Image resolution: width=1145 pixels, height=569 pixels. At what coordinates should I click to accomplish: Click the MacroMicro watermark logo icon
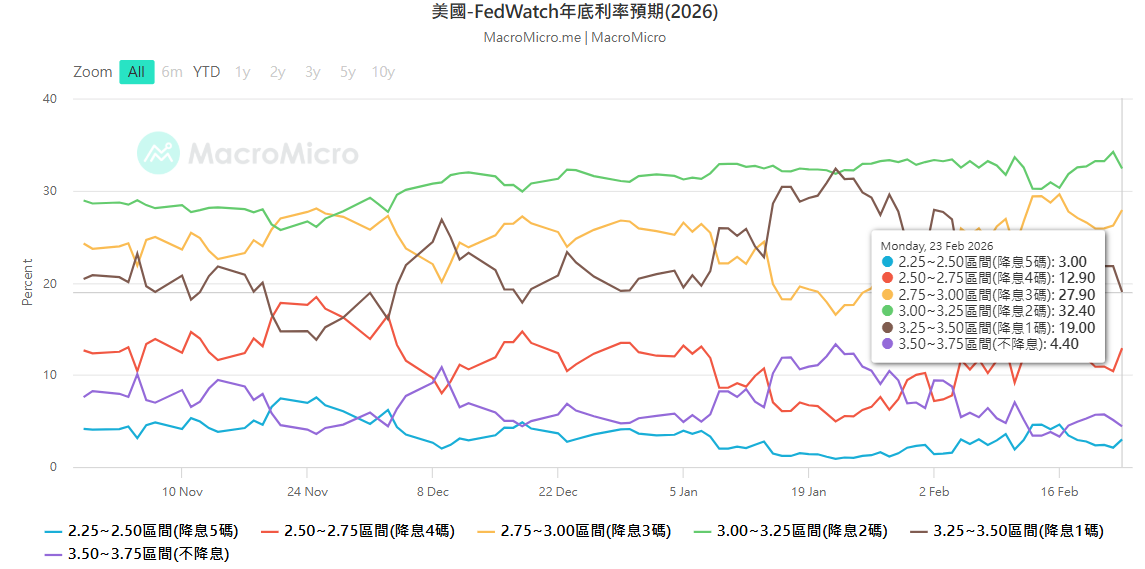pos(158,153)
